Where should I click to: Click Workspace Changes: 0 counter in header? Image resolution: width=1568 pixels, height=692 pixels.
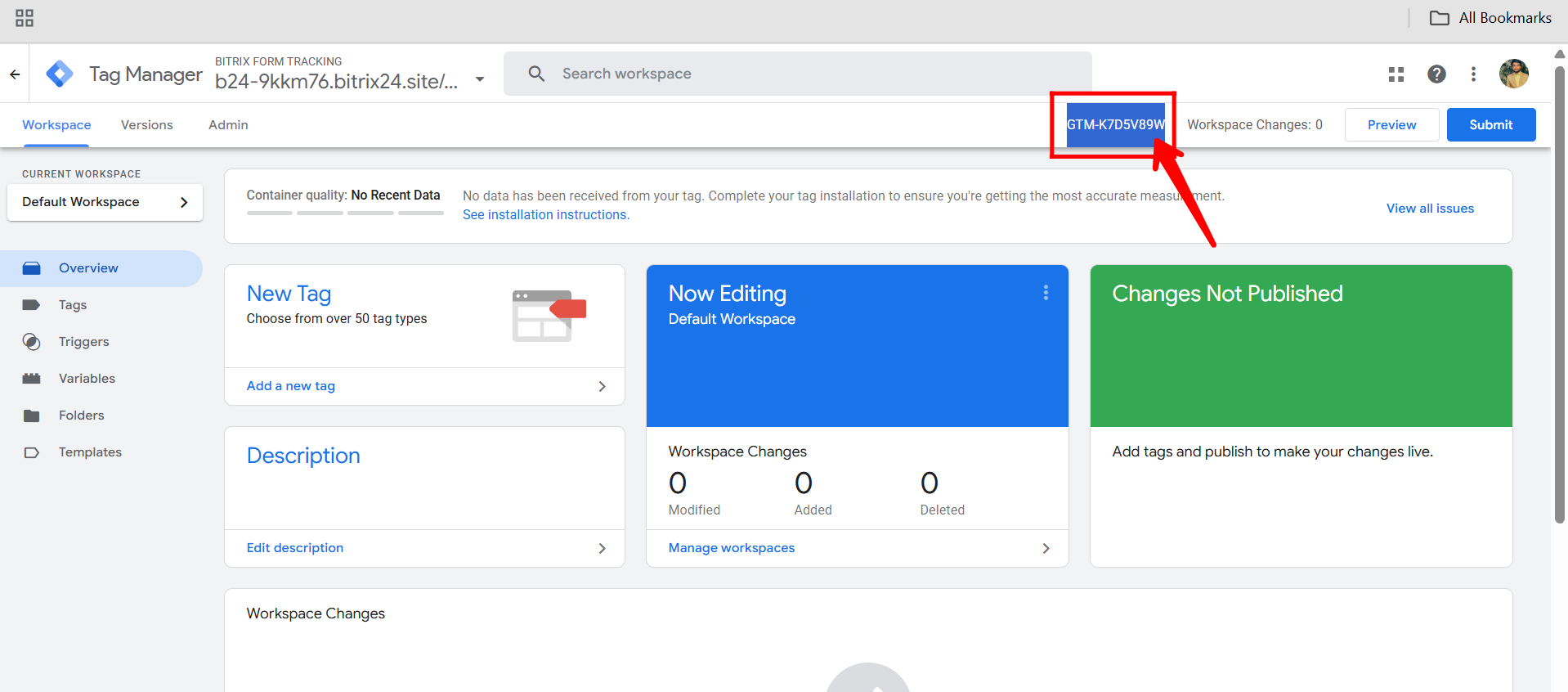point(1255,125)
